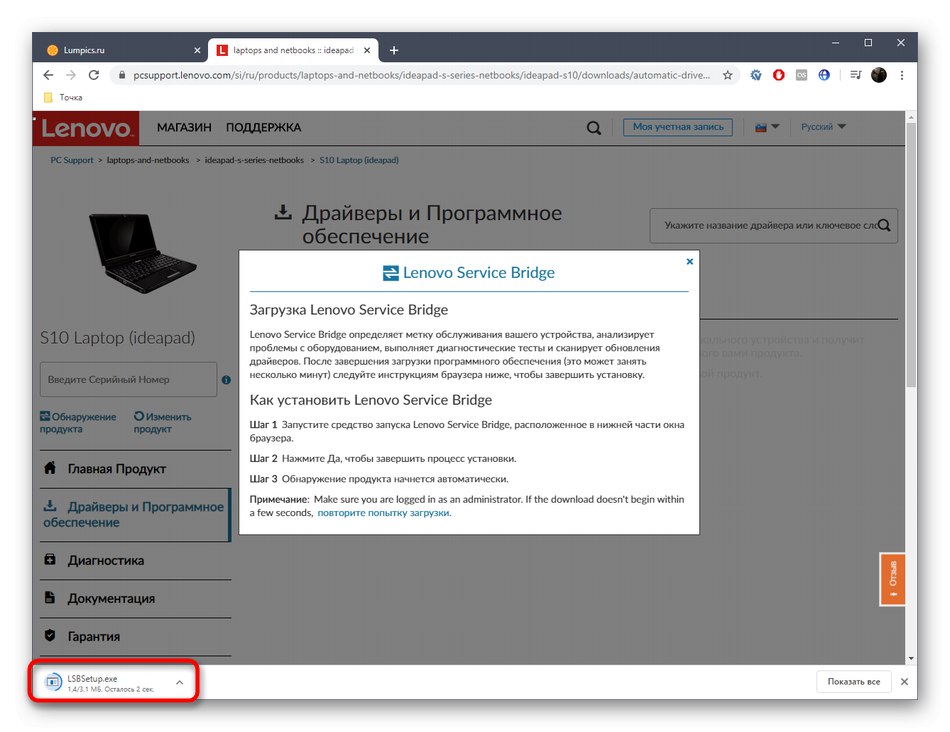
Task: Switch to the Lumpics.ru tab
Action: (121, 50)
